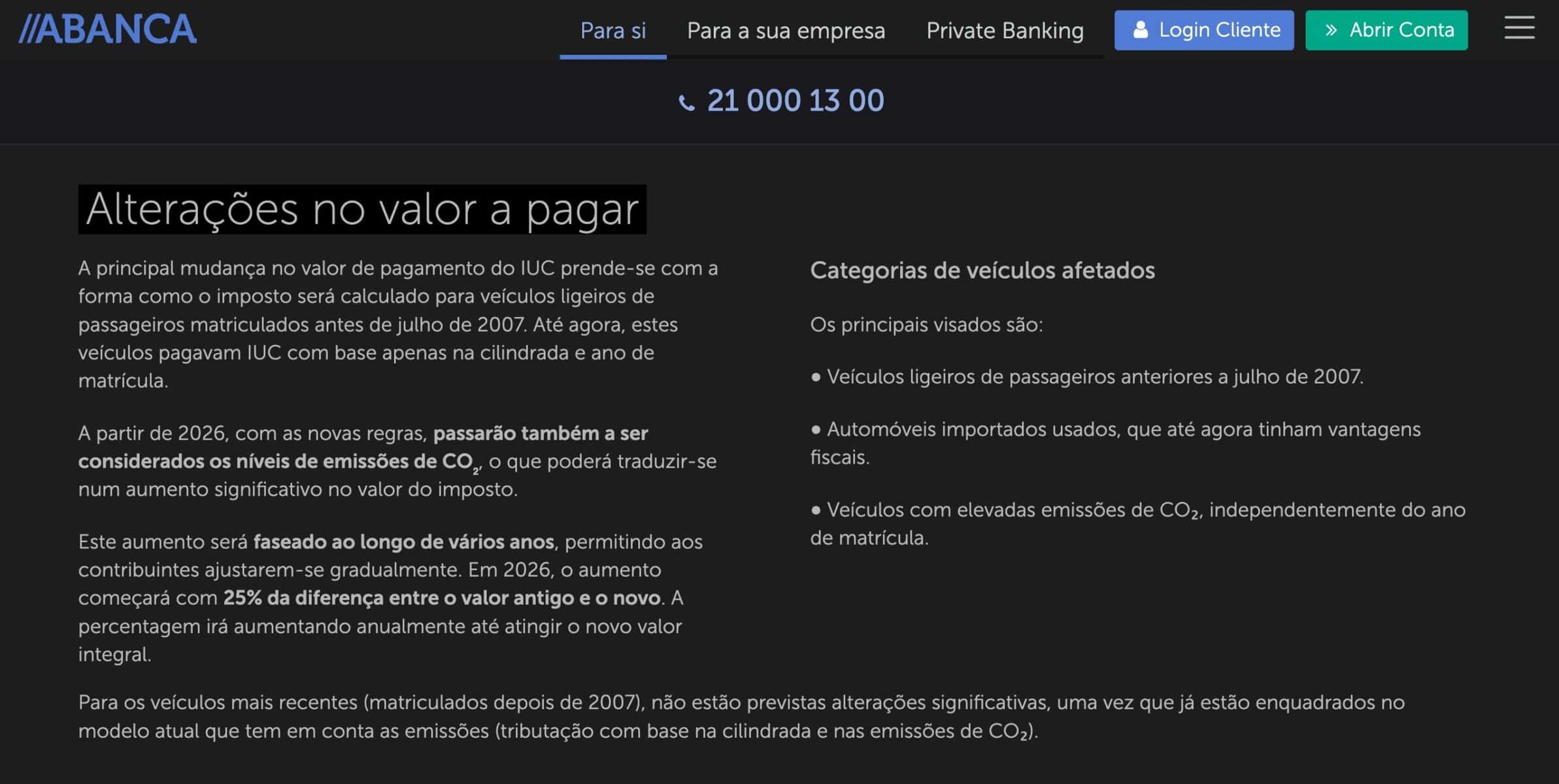Click the phone handset icon
1559x784 pixels.
[686, 103]
